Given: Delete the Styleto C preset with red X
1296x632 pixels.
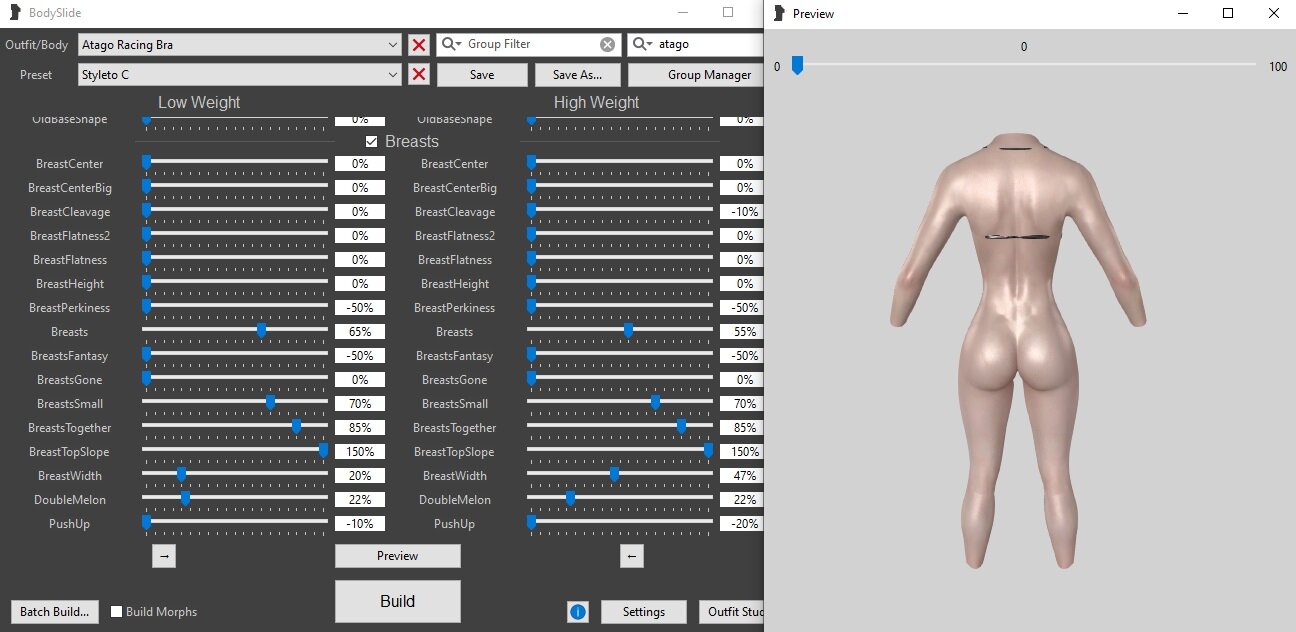Looking at the screenshot, I should (419, 75).
